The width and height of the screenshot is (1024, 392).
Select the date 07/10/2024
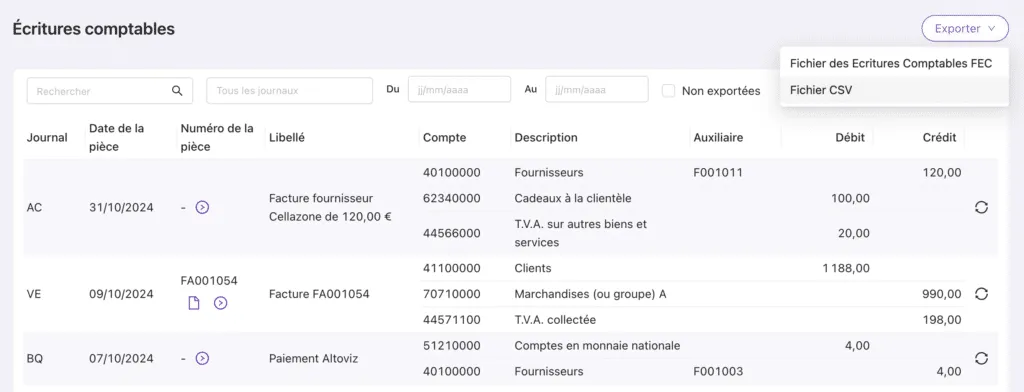click(121, 358)
